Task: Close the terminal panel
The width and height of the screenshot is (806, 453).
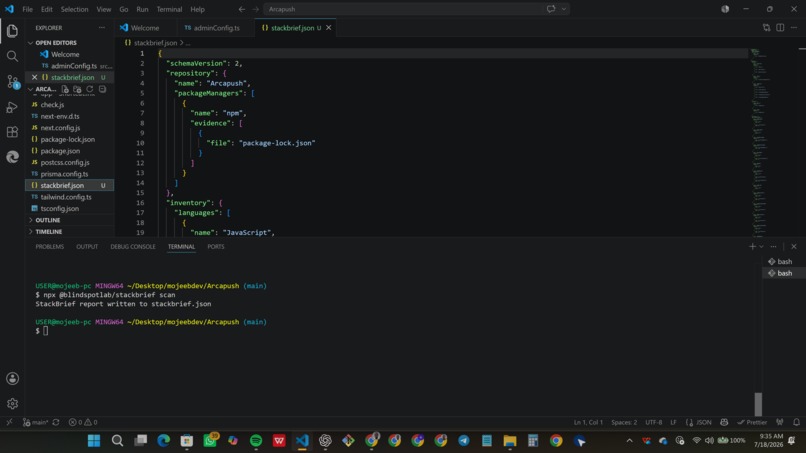Action: 794,247
